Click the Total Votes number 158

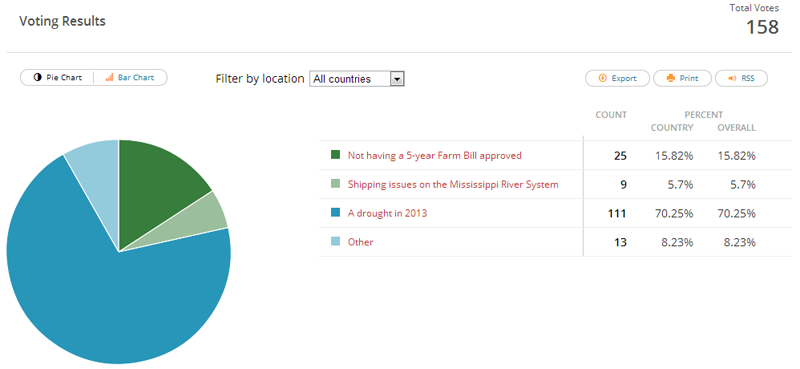tap(763, 27)
